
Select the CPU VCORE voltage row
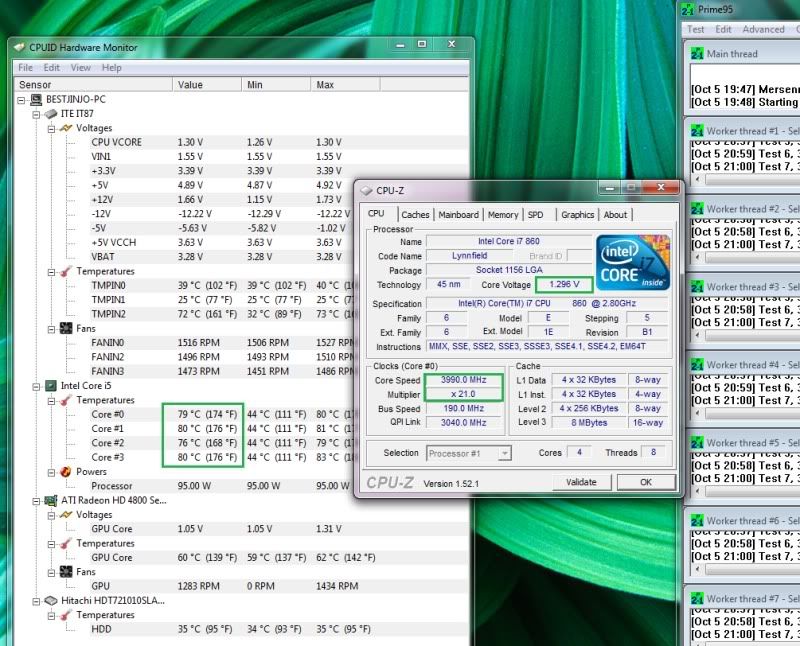coord(117,142)
